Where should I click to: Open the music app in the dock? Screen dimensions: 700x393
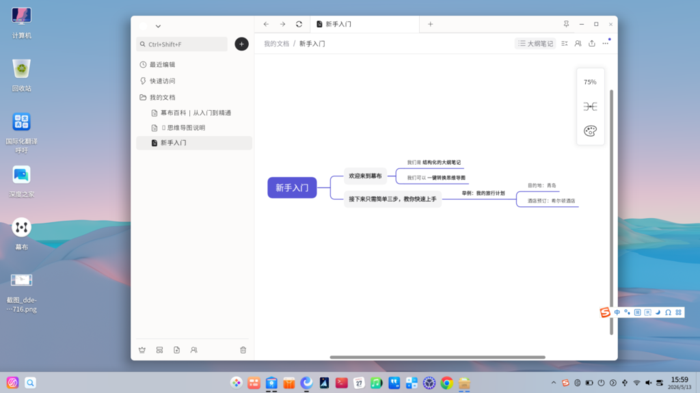coord(376,383)
